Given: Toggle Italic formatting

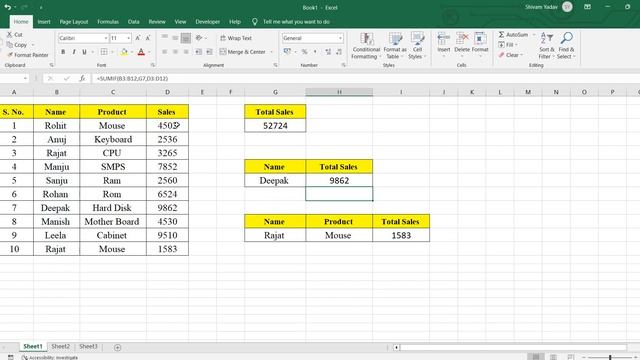Looking at the screenshot, I should click(74, 52).
